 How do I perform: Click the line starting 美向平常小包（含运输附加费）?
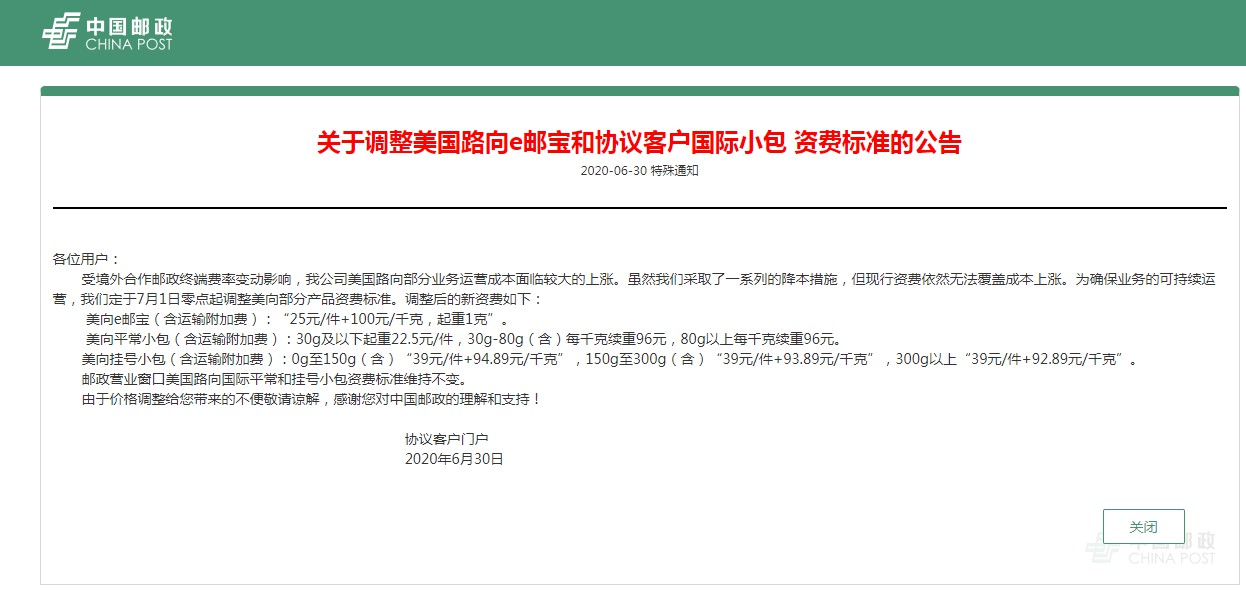[x=464, y=340]
